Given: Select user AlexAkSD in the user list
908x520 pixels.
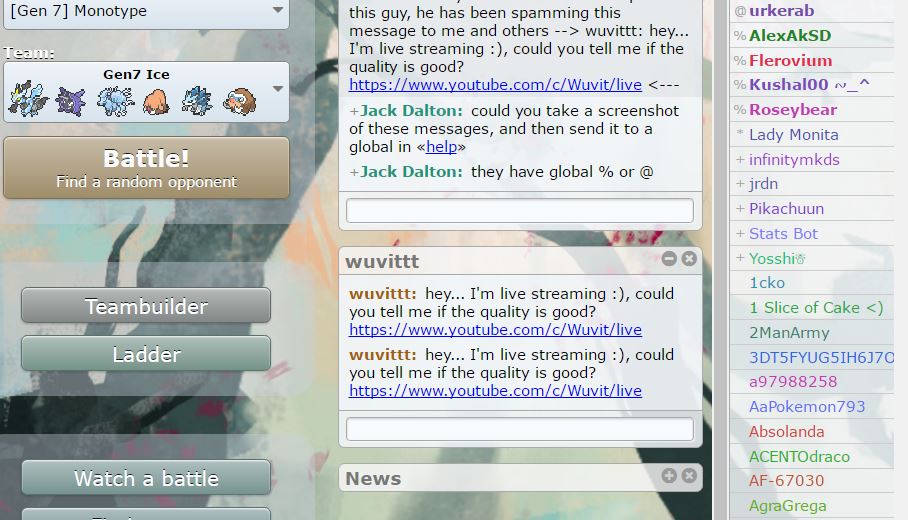Looking at the screenshot, I should pyautogui.click(x=812, y=35).
